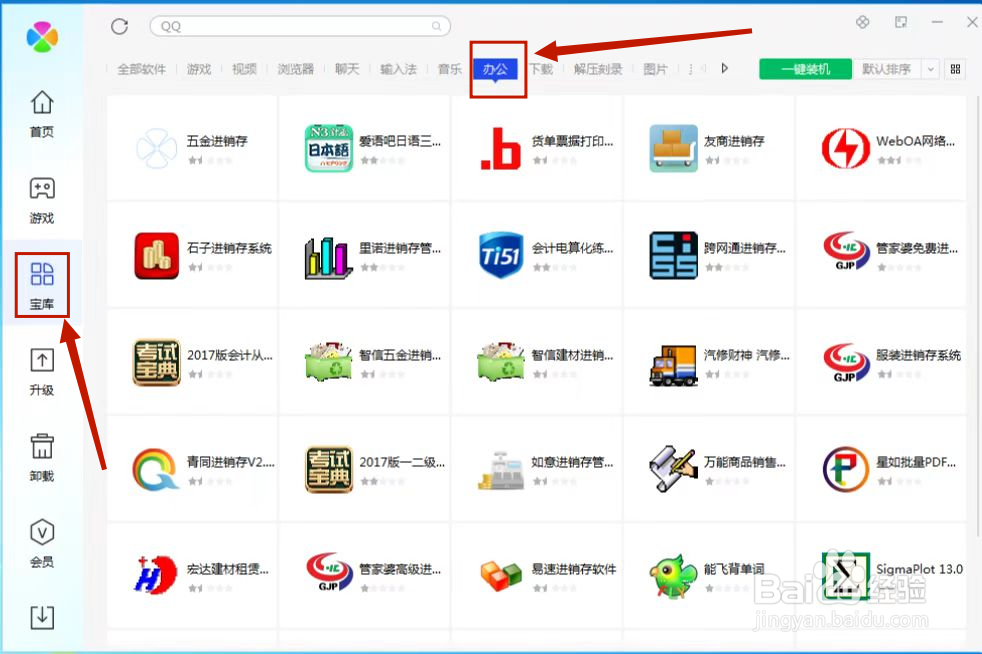Open 石子进销存系统 app icon
Screen dimensions: 982x654
(157, 256)
